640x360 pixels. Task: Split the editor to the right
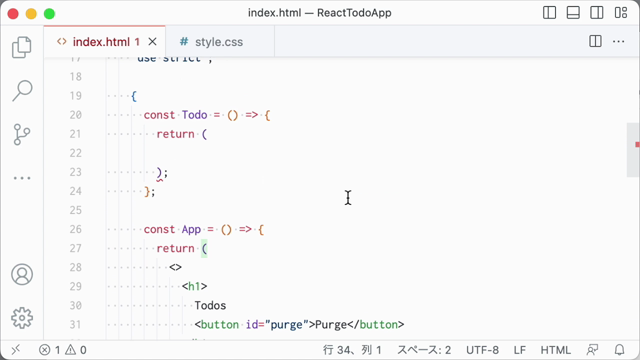(x=595, y=41)
